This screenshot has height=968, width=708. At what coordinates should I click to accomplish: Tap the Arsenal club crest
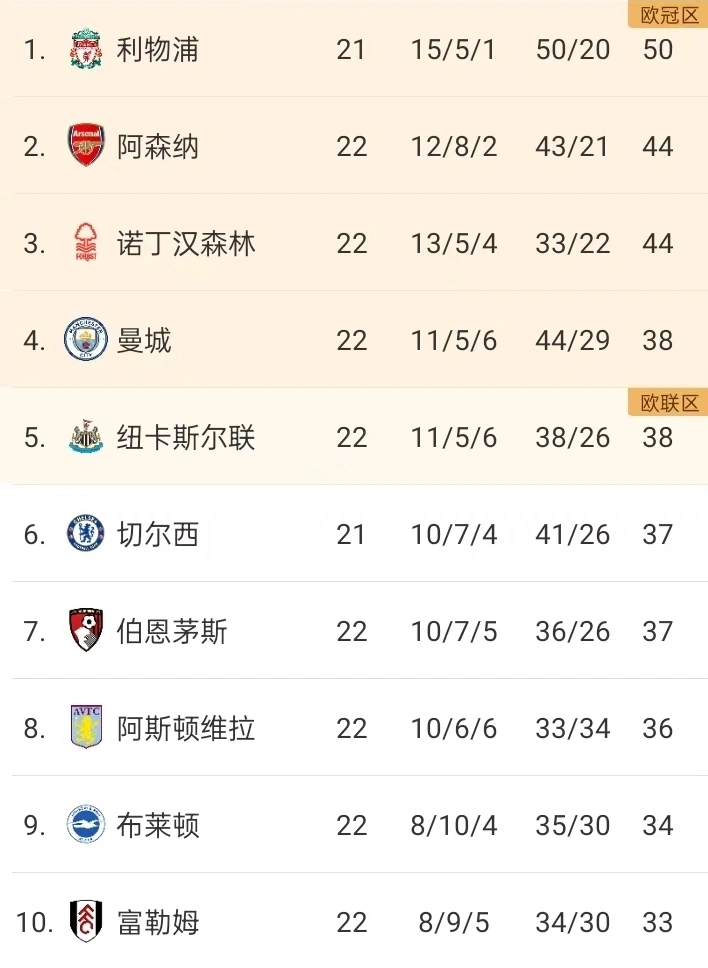pyautogui.click(x=86, y=145)
